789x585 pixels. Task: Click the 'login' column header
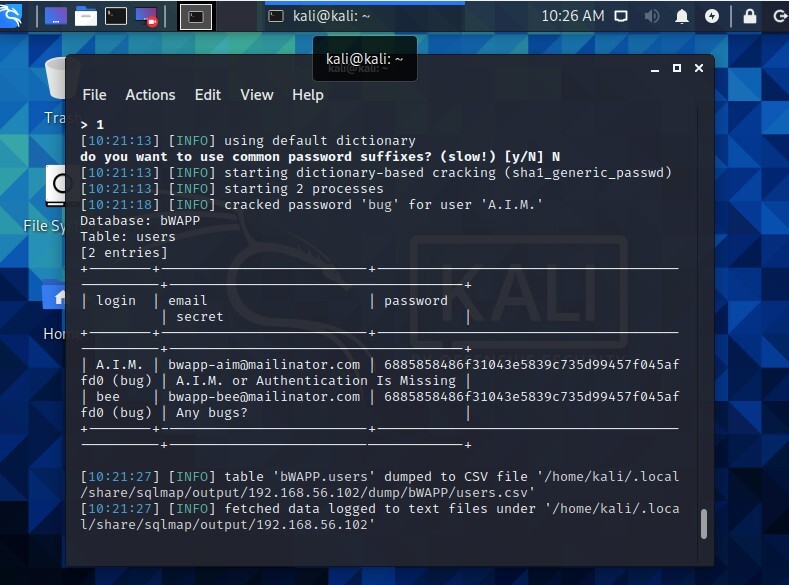[x=116, y=301]
